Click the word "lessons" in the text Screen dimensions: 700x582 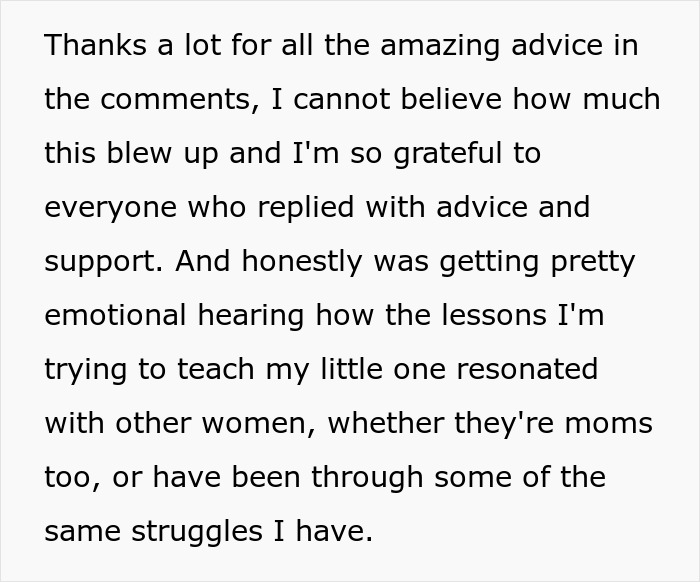pyautogui.click(x=494, y=315)
